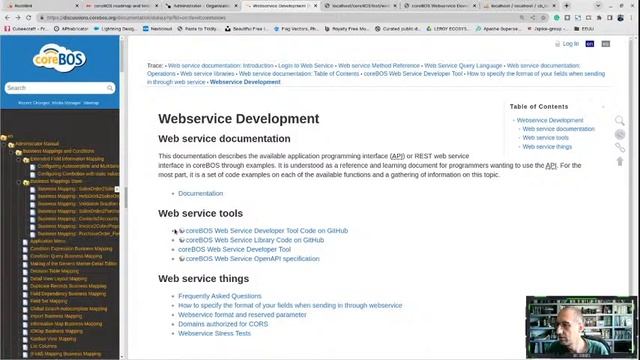Switch language to English with the en button

coord(589,44)
